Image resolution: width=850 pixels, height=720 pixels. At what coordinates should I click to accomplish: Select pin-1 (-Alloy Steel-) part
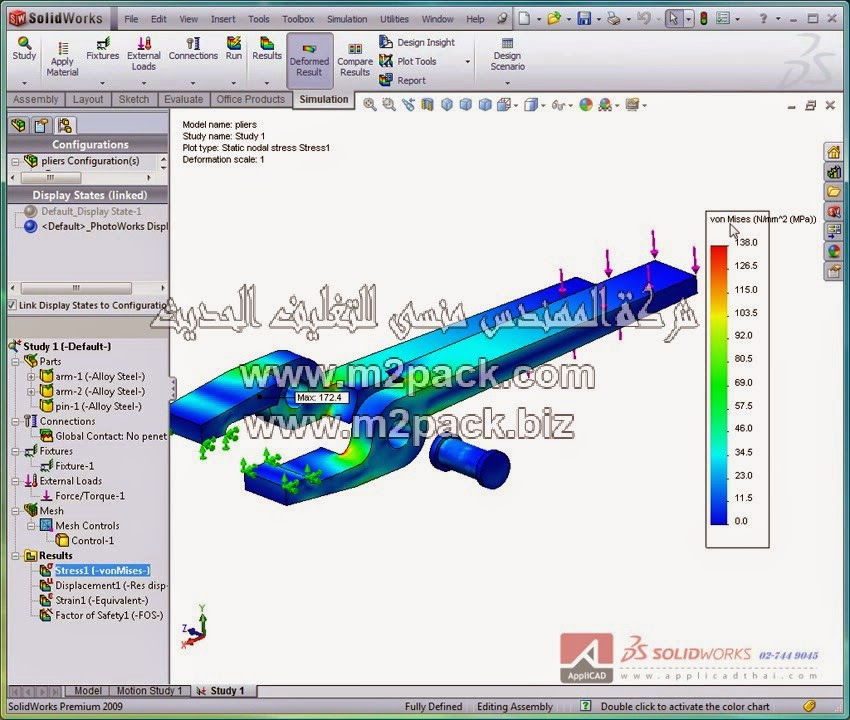[x=98, y=406]
